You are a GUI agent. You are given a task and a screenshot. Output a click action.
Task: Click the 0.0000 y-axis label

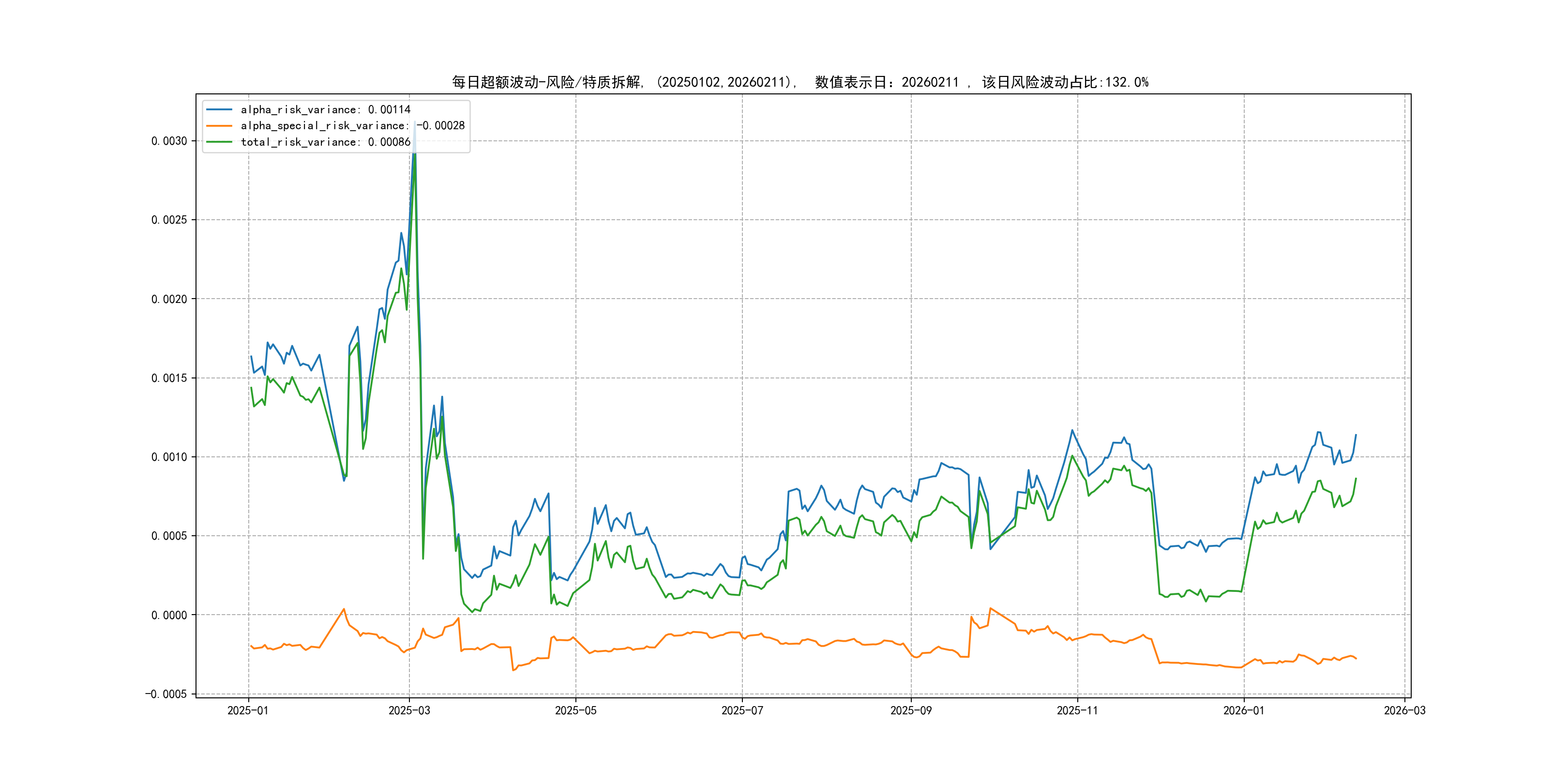click(169, 616)
